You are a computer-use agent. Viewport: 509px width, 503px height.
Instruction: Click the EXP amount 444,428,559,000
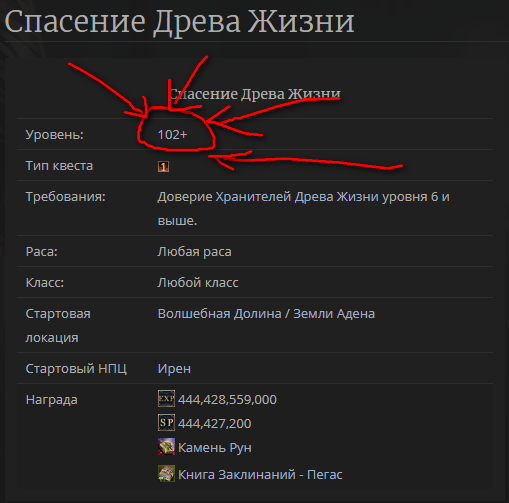[x=227, y=399]
